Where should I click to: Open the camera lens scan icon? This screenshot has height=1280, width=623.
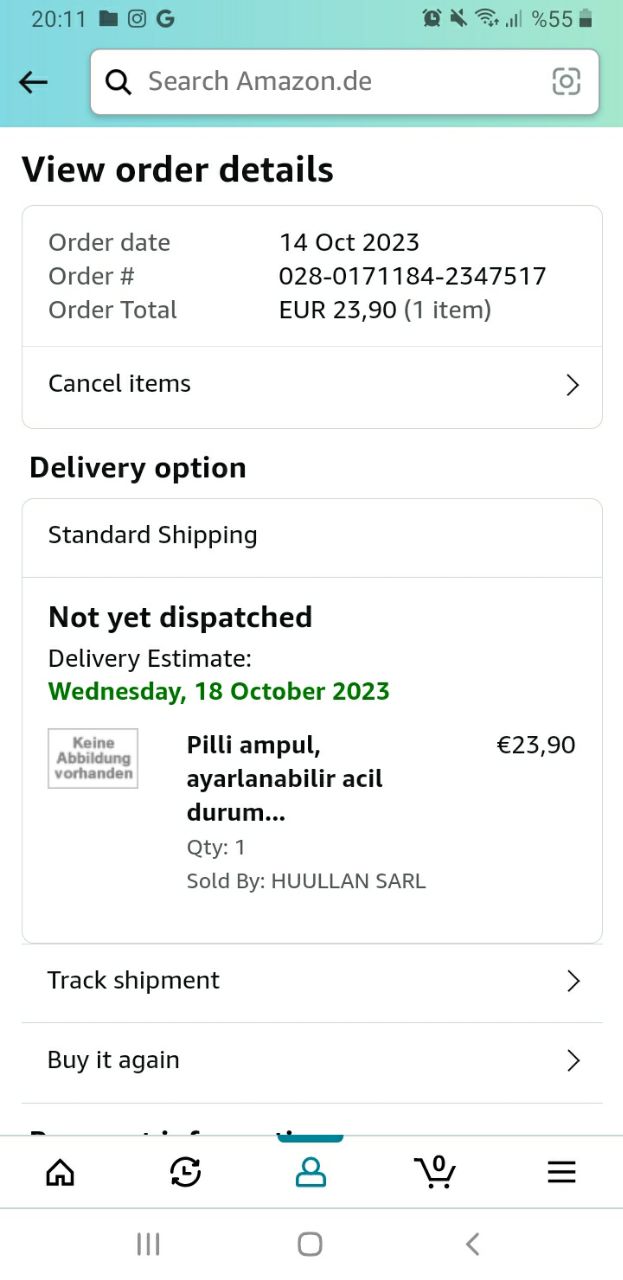[566, 82]
